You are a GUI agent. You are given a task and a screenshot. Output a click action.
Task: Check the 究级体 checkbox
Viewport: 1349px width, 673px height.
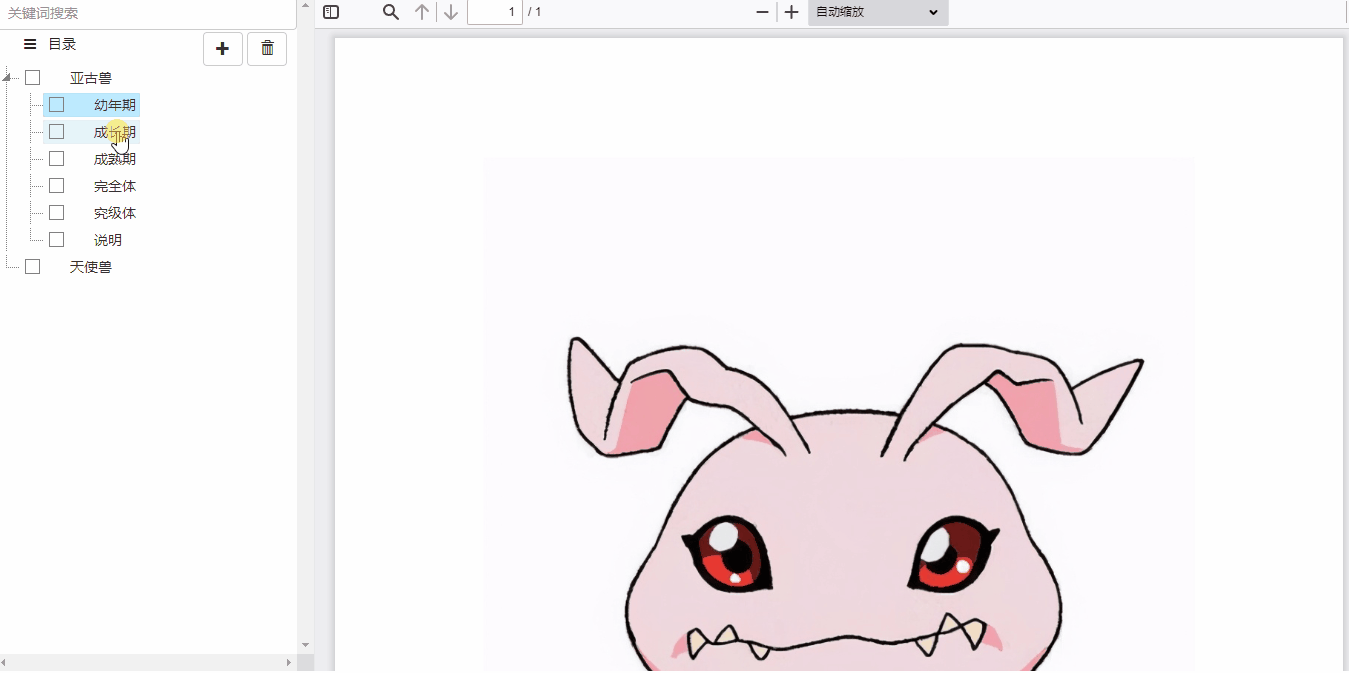pos(57,213)
